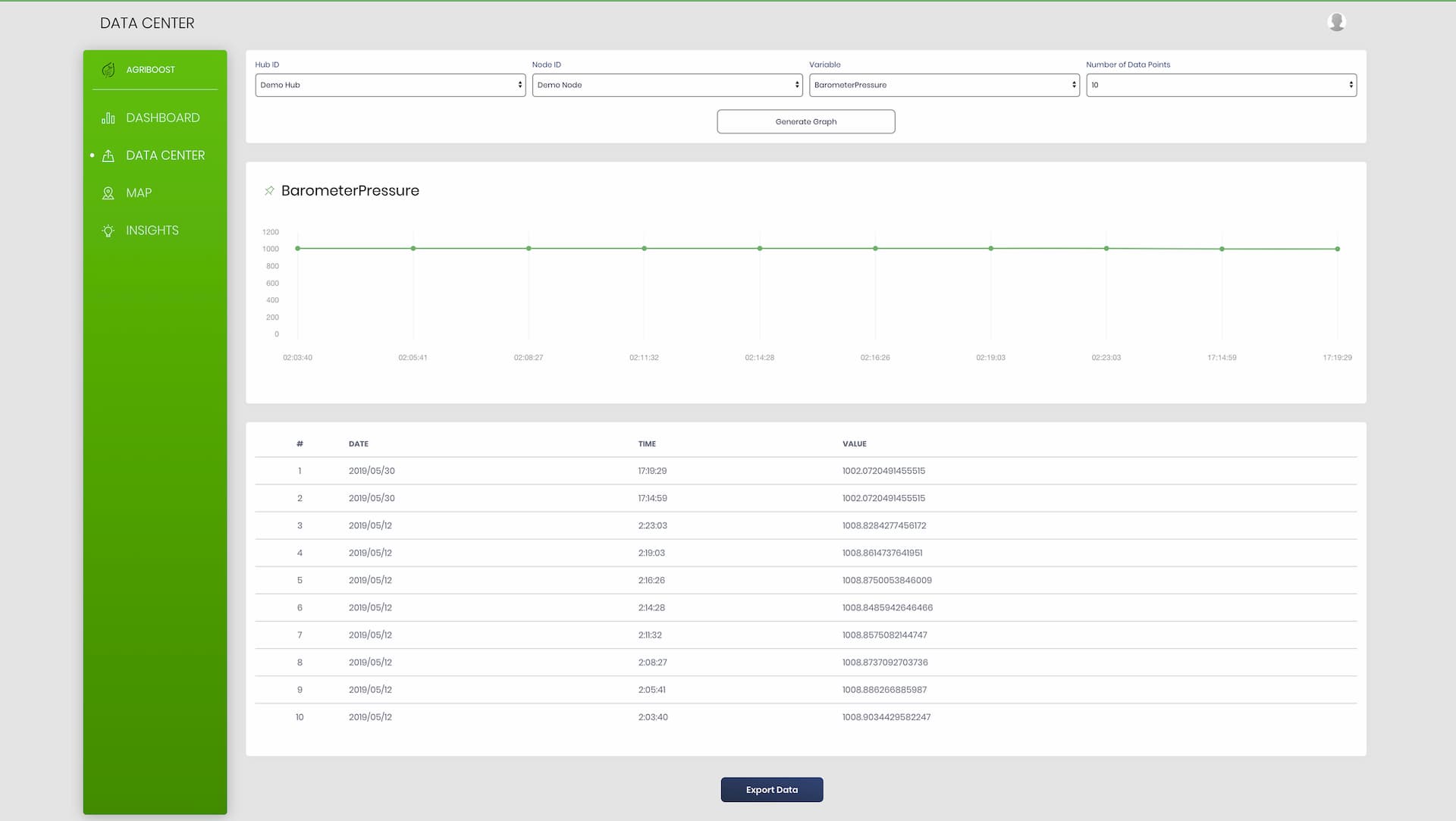
Task: Click the graph data point at 02:14:28
Action: coord(760,249)
